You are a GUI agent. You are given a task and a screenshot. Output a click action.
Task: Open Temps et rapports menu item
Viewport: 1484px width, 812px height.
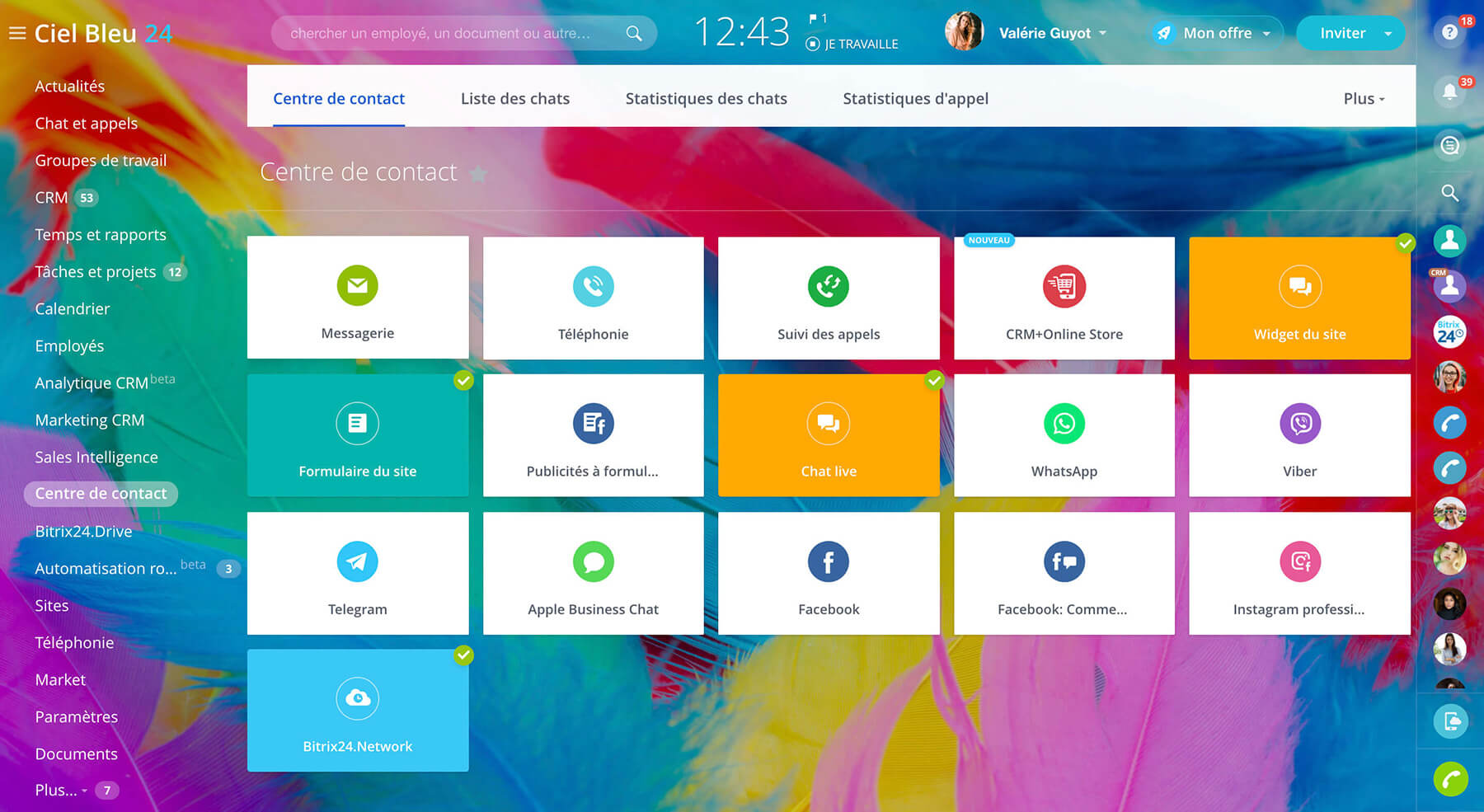[101, 234]
